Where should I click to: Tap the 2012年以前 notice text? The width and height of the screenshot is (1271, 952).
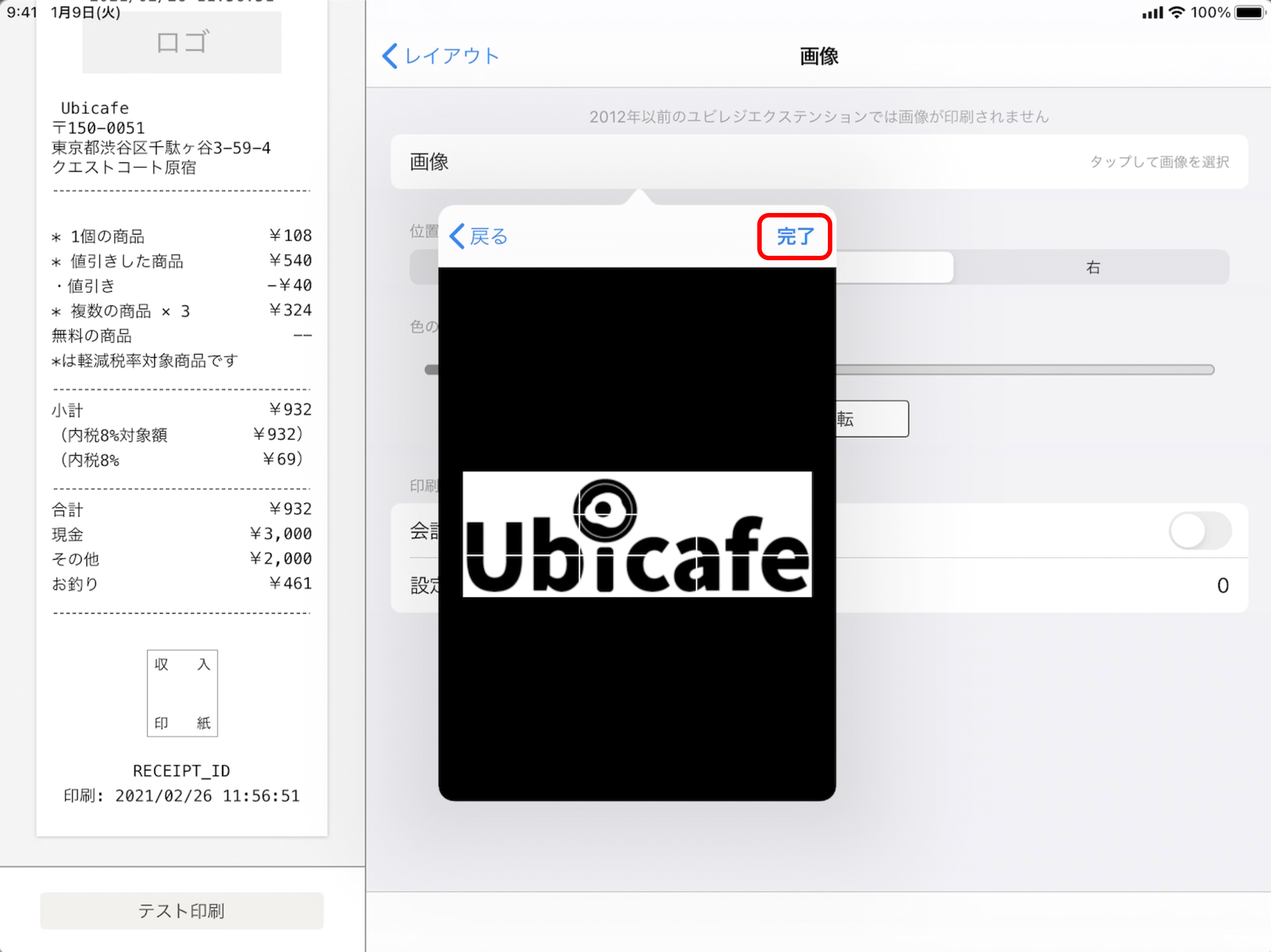819,117
